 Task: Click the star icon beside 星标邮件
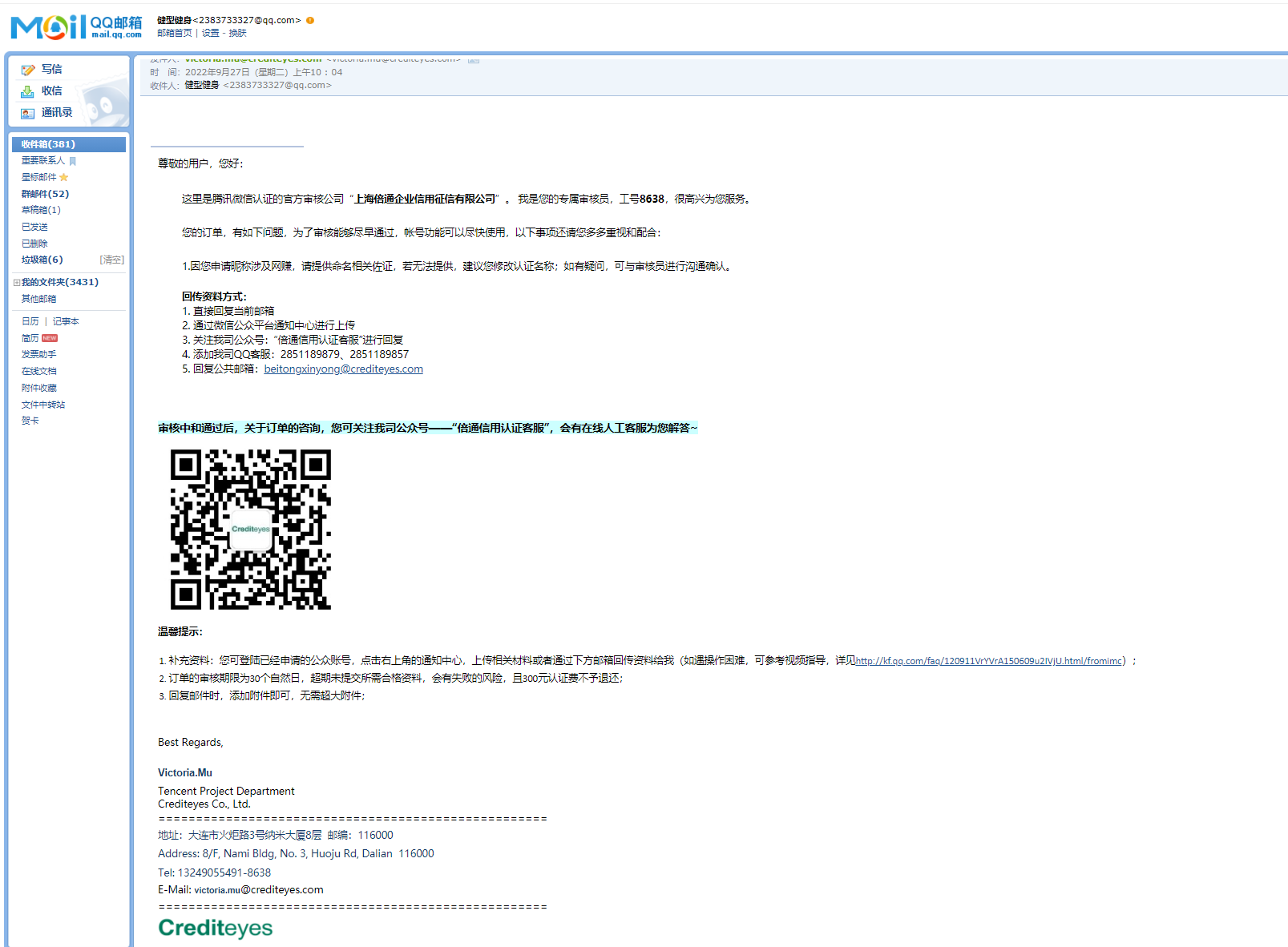tap(64, 177)
